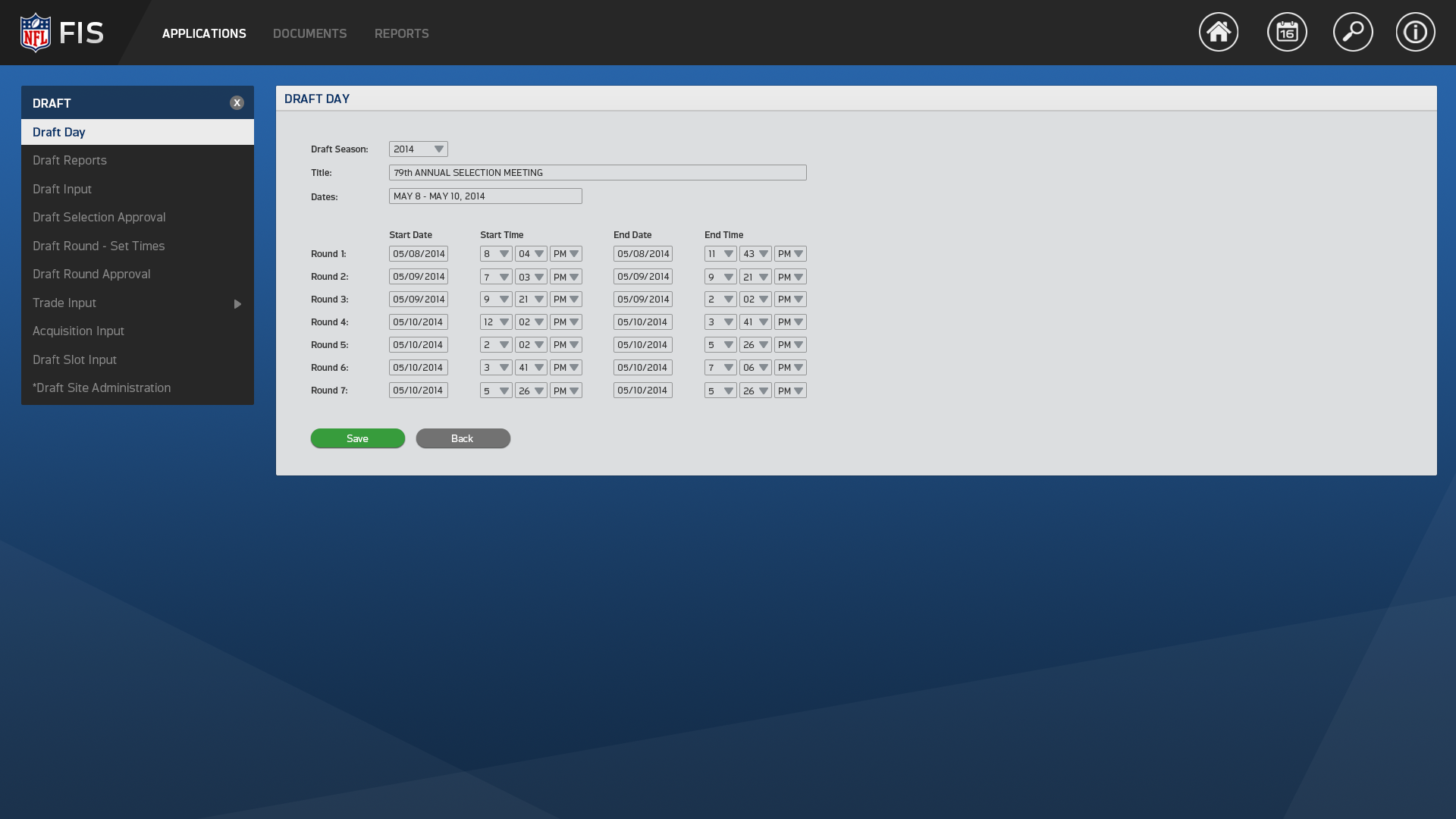Click the search magnifier icon
The height and width of the screenshot is (819, 1456).
tap(1353, 32)
